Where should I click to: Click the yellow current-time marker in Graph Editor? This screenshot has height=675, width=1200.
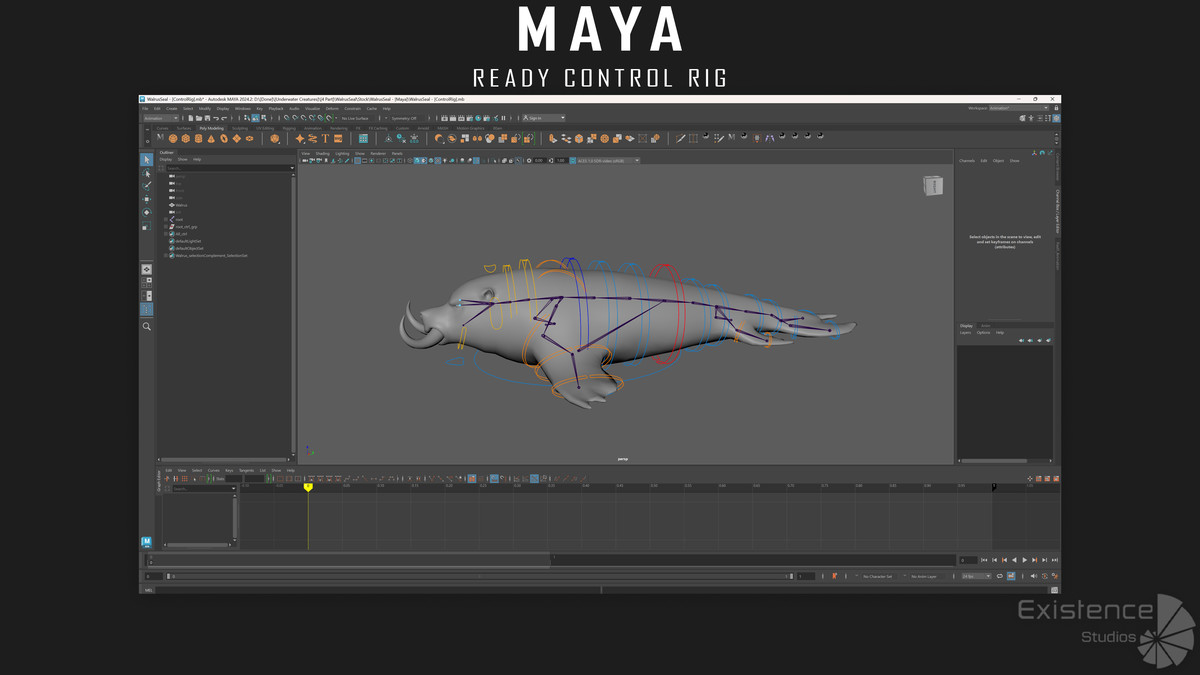308,487
